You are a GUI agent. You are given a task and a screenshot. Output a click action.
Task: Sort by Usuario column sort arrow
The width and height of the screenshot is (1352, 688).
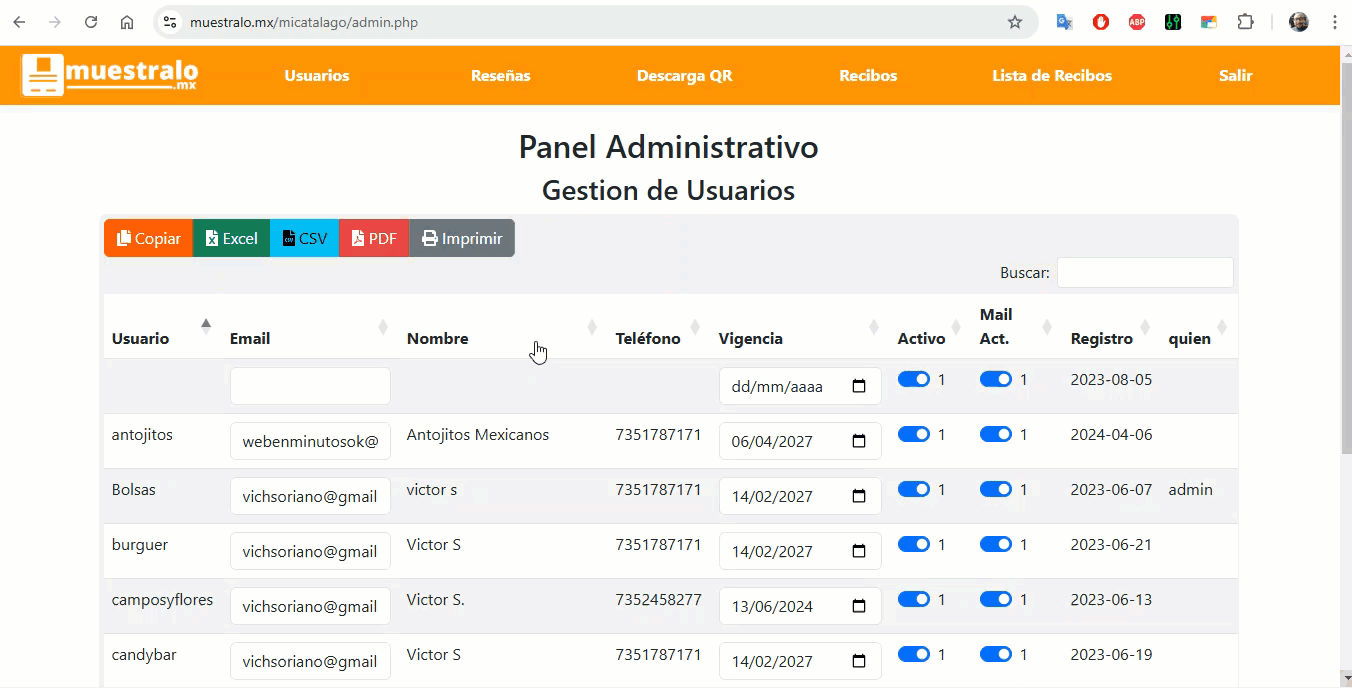pyautogui.click(x=206, y=325)
